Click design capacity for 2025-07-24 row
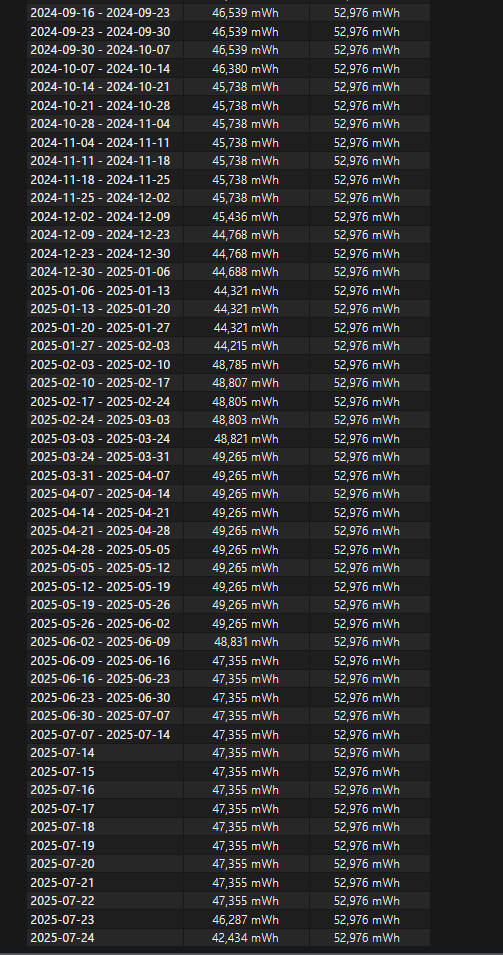Screen dimensions: 503x955 (367, 938)
